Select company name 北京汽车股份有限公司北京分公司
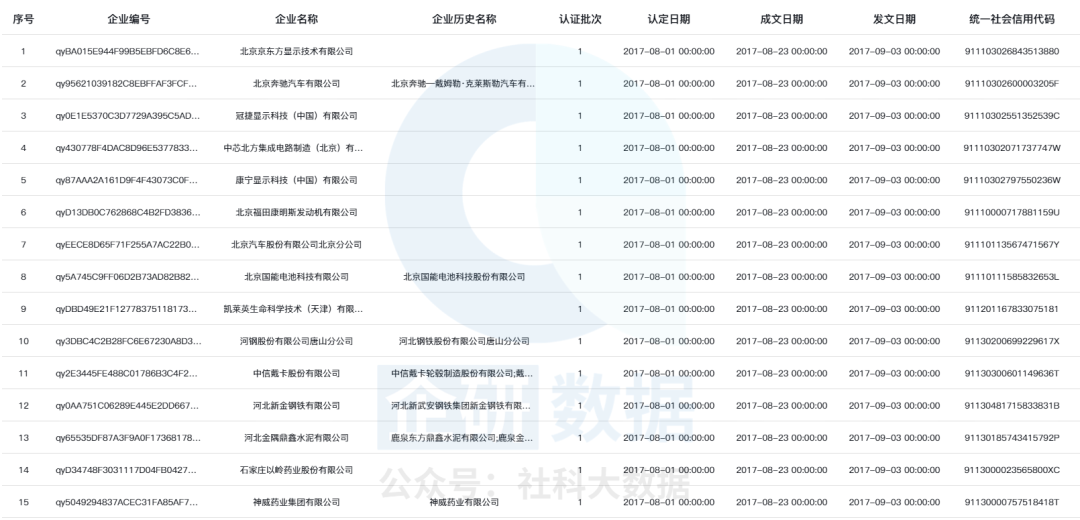Screen dimensions: 1080x520 [x=296, y=245]
